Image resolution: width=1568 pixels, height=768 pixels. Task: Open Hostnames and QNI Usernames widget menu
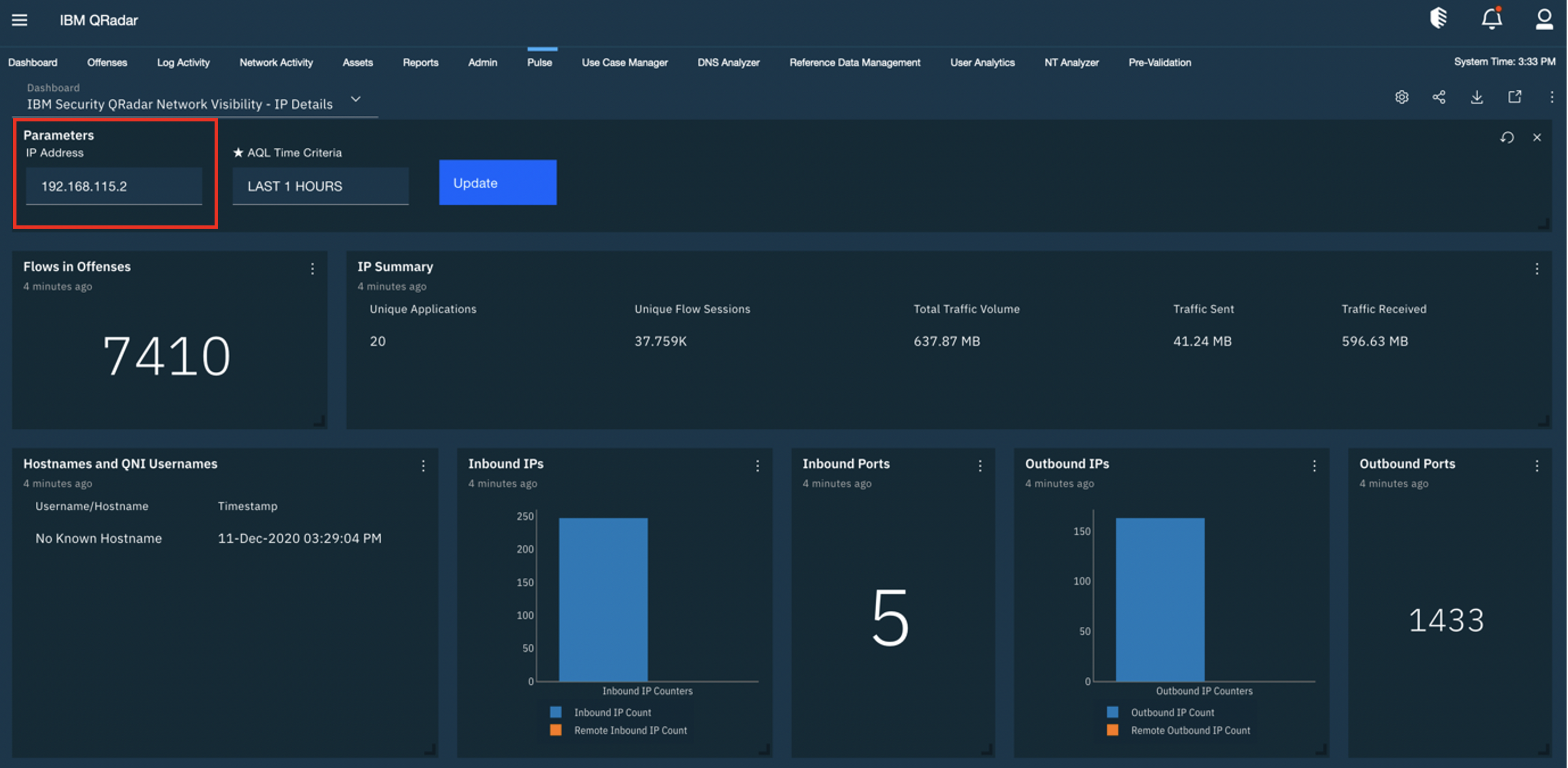423,465
